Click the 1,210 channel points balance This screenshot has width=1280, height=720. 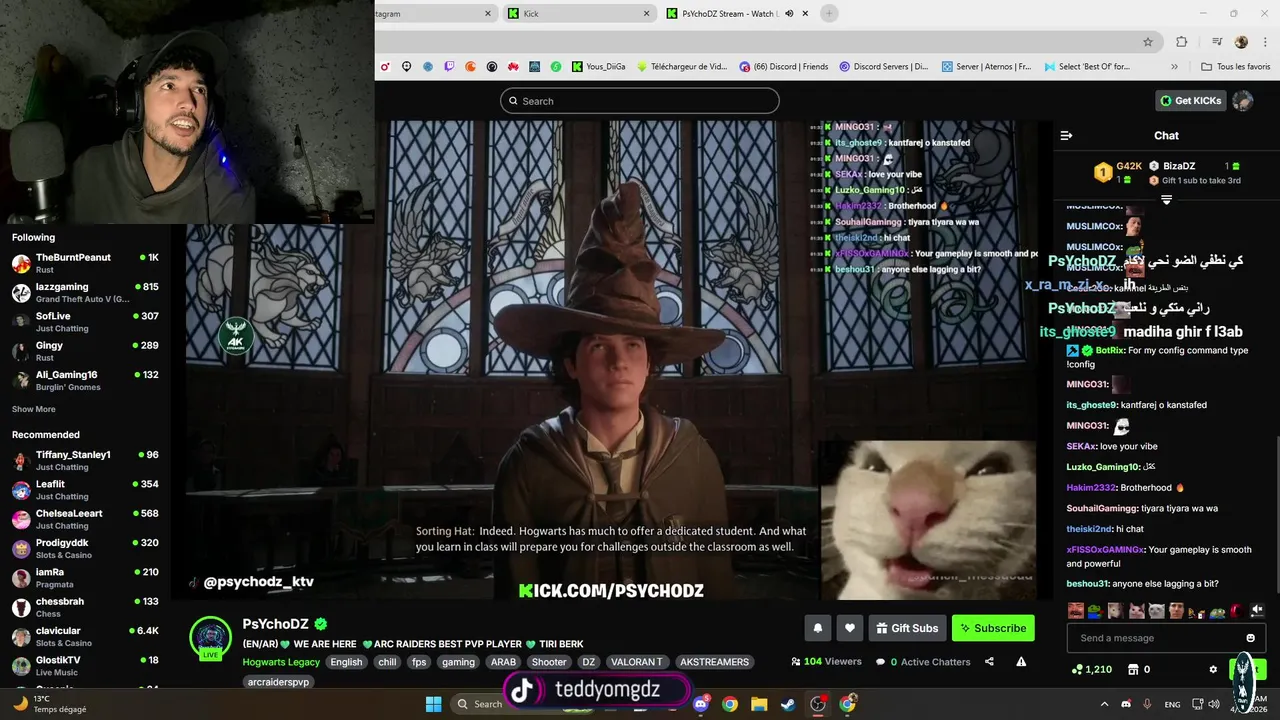tap(1092, 669)
